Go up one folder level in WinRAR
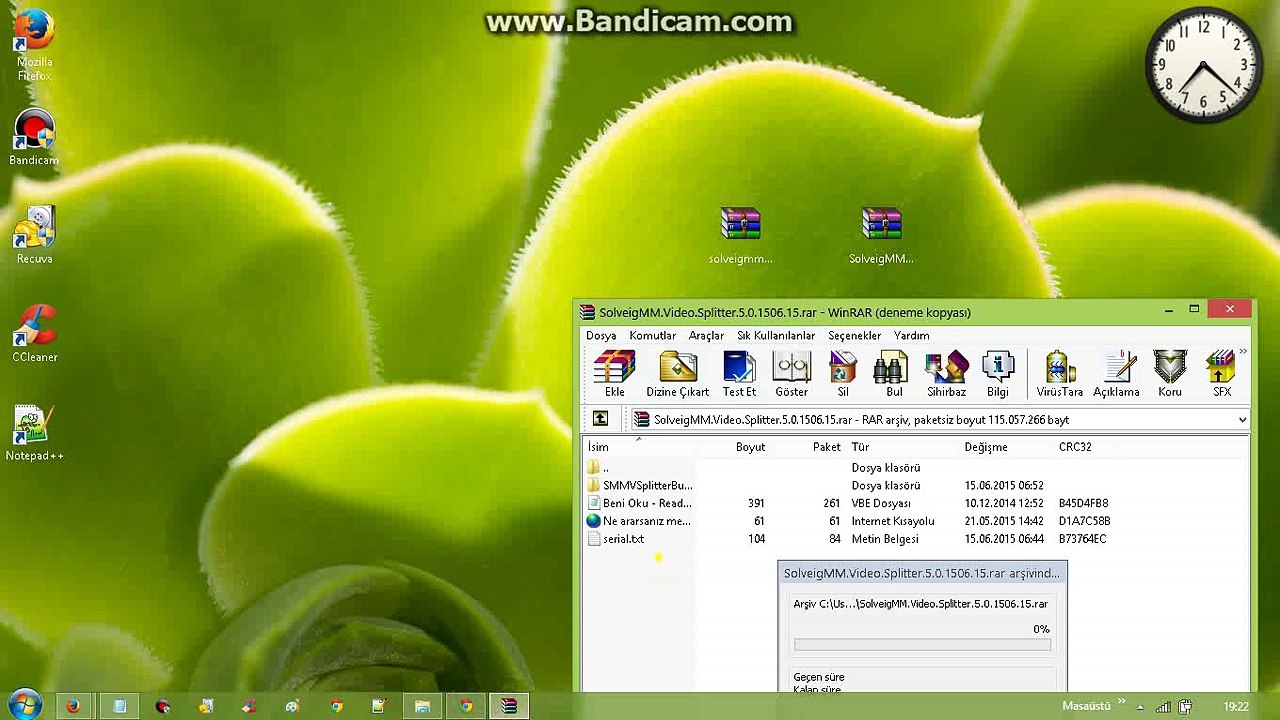Screen dimensions: 1280x720 tap(600, 420)
